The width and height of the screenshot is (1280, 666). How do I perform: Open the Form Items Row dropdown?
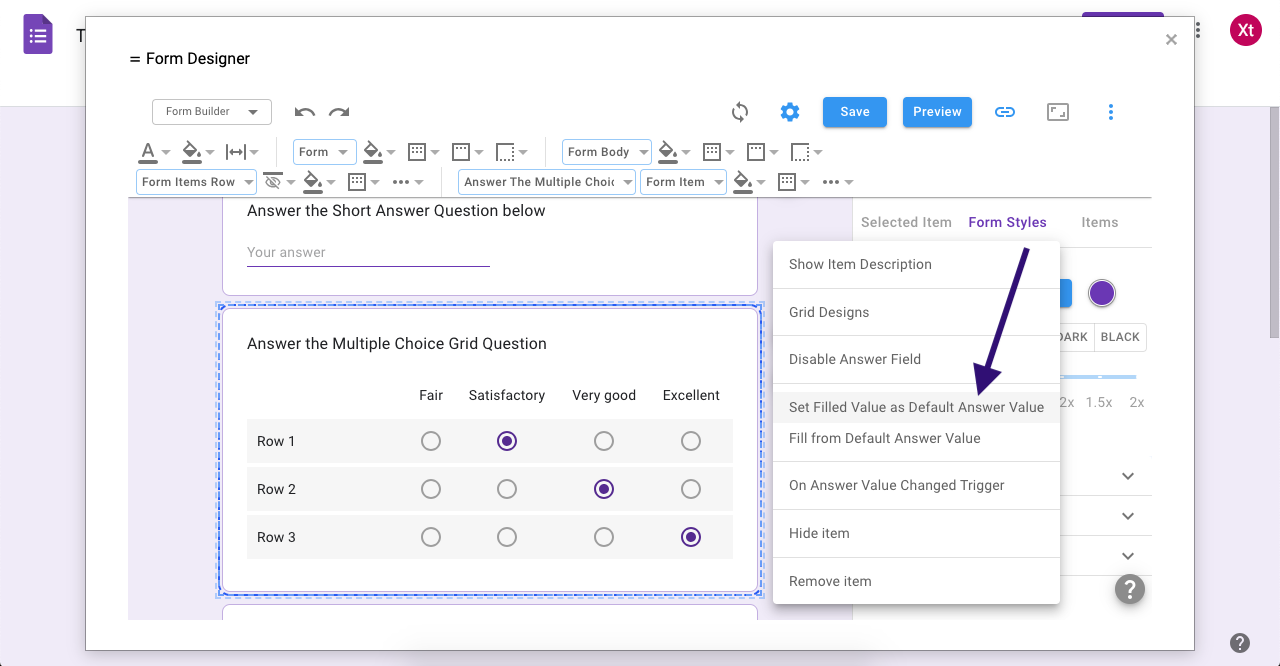[197, 182]
